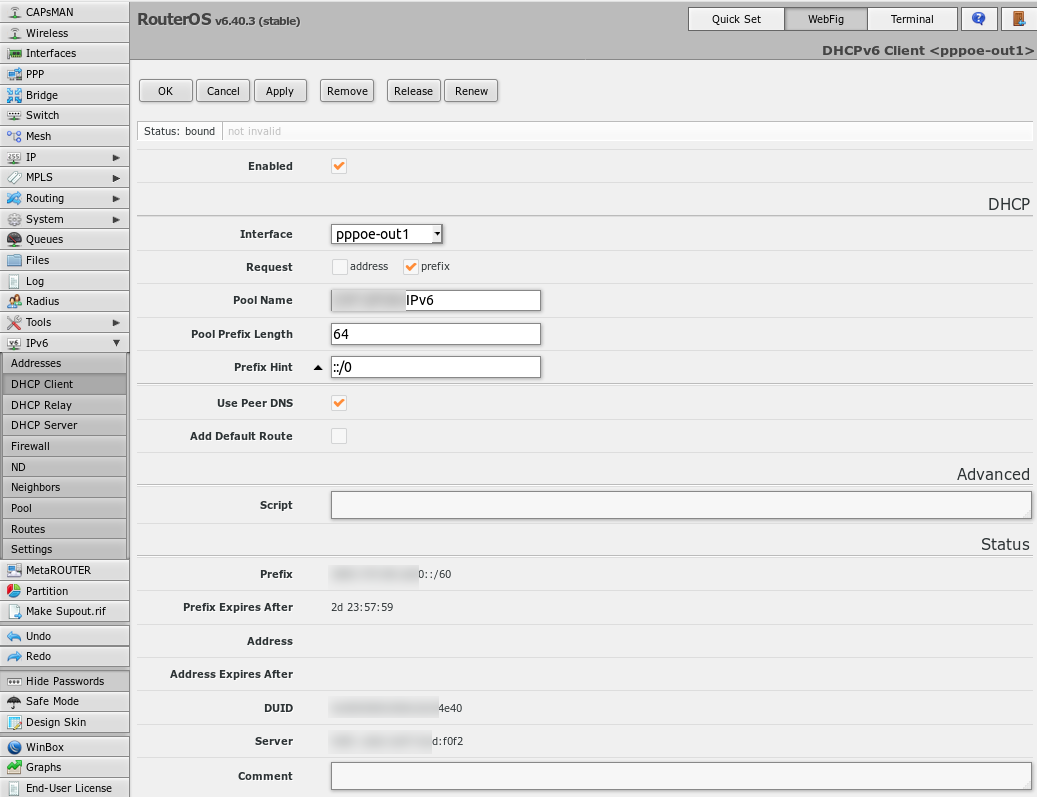
Task: Click the Remove button
Action: tap(347, 91)
